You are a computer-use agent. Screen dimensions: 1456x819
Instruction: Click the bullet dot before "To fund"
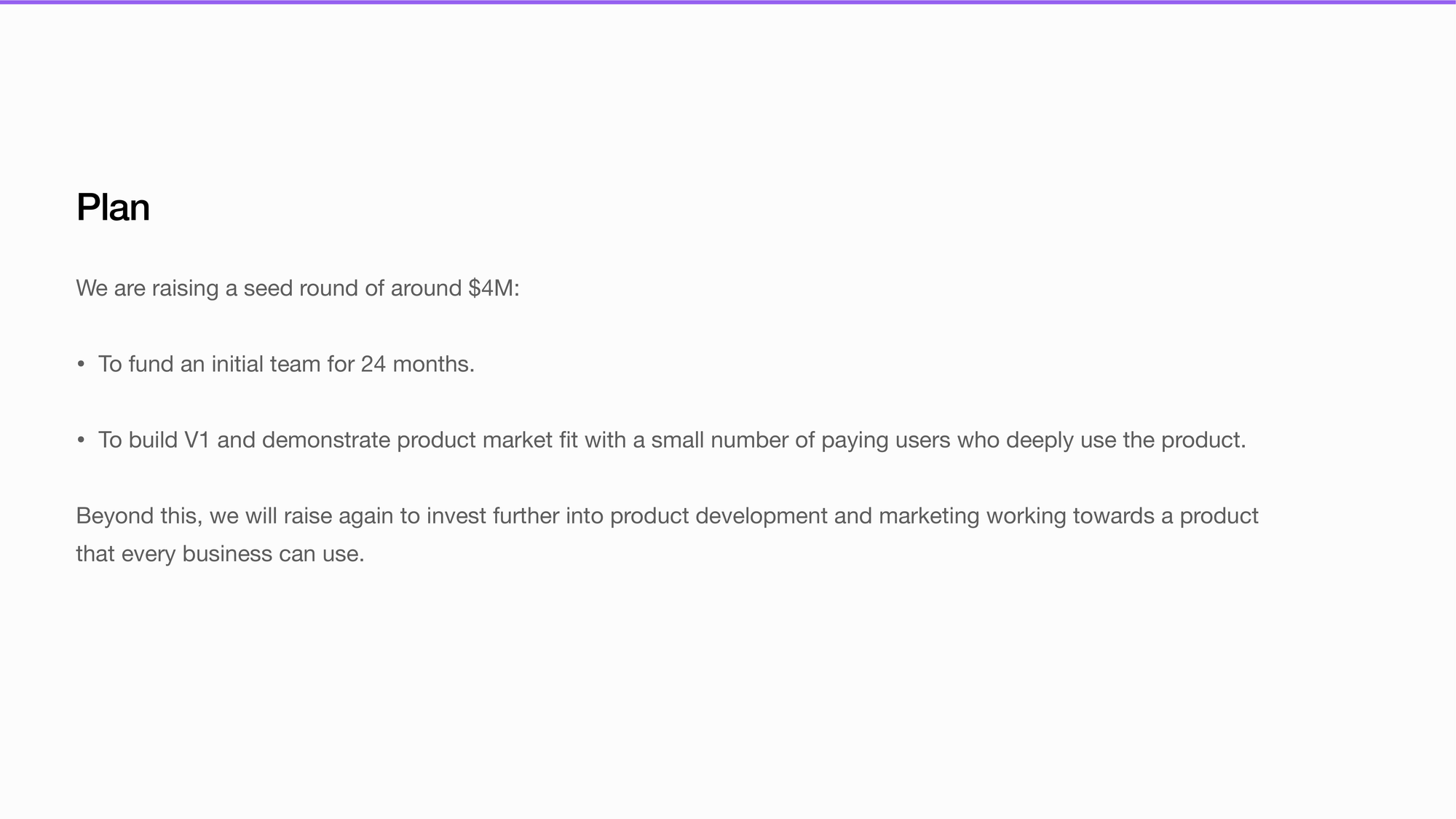click(x=81, y=364)
